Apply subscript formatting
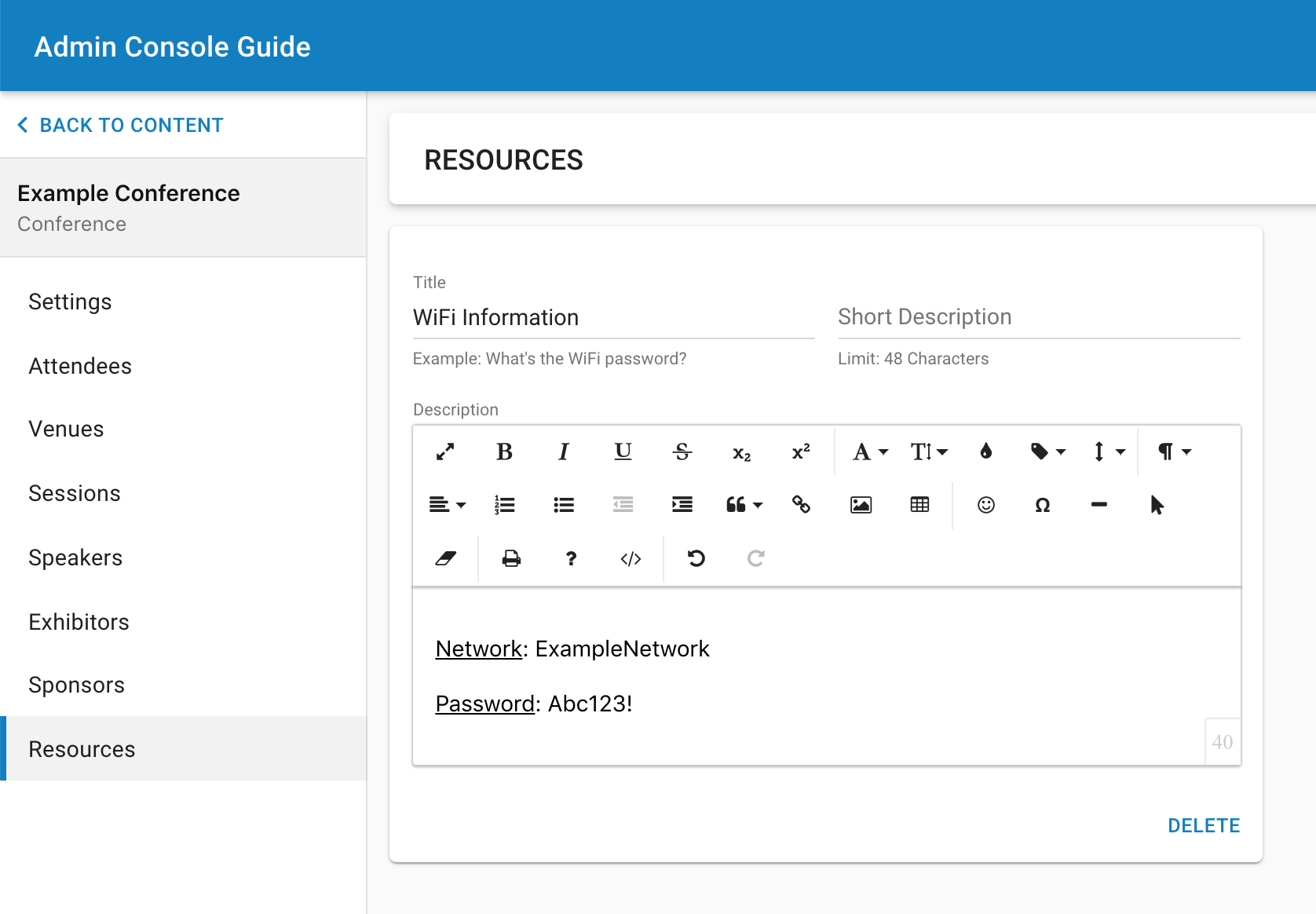1316x914 pixels. (x=741, y=452)
